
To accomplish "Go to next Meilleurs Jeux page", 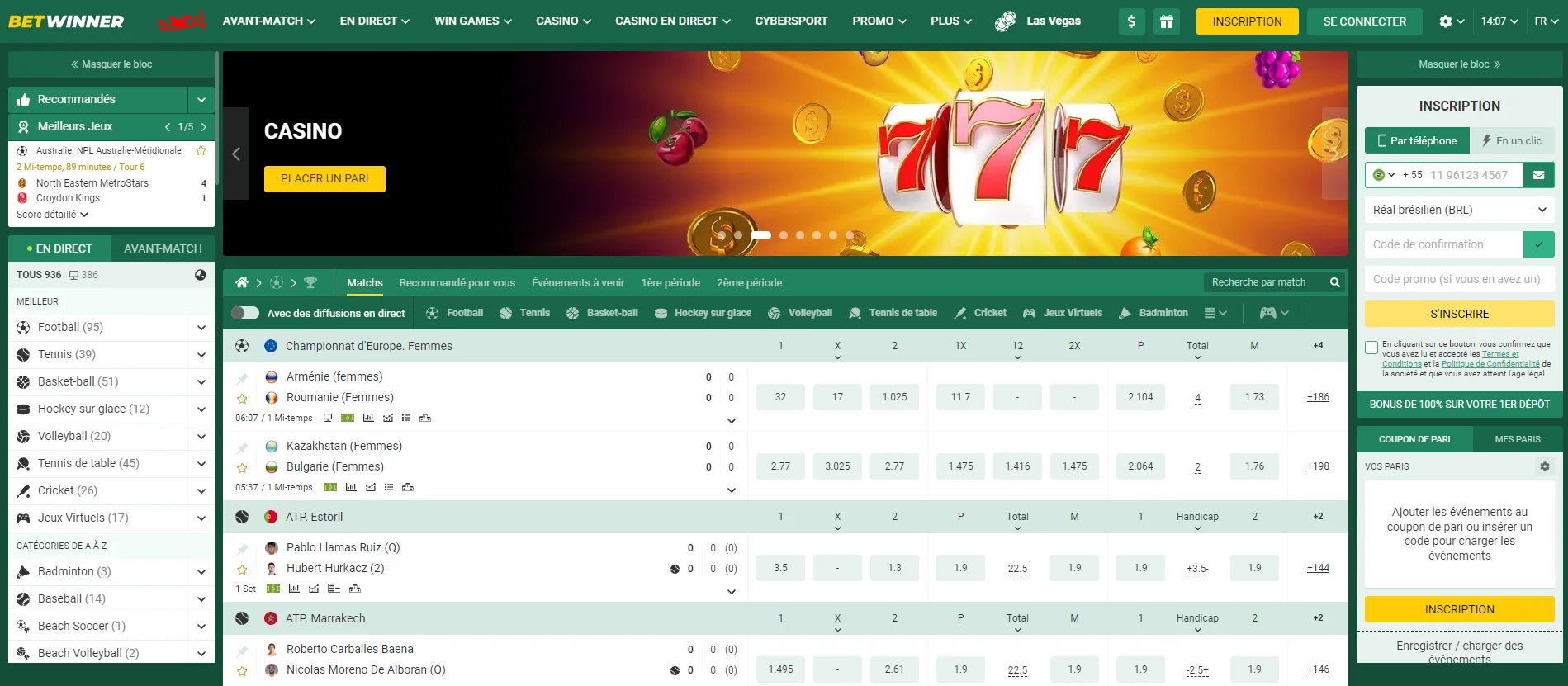I will 204,127.
